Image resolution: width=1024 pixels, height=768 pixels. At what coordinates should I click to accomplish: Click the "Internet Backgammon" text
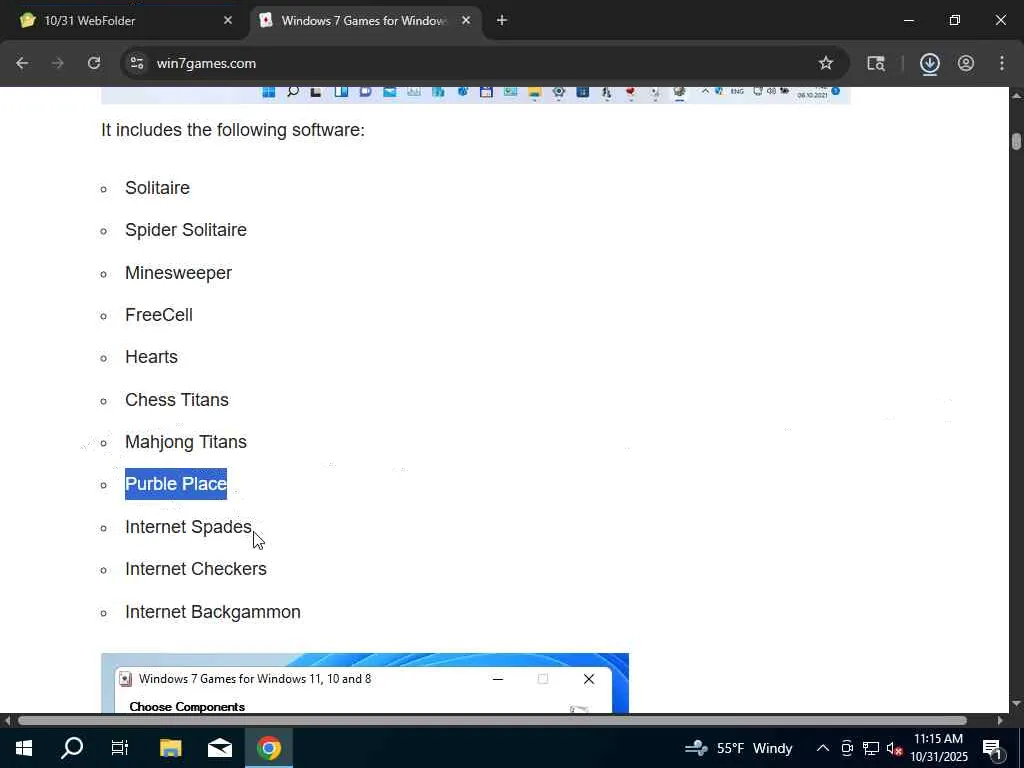(213, 612)
